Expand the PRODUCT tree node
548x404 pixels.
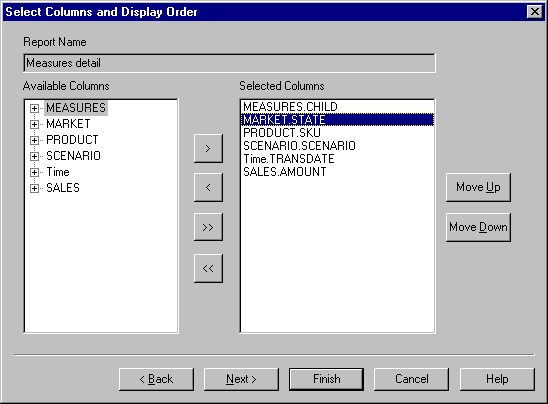pyautogui.click(x=34, y=140)
